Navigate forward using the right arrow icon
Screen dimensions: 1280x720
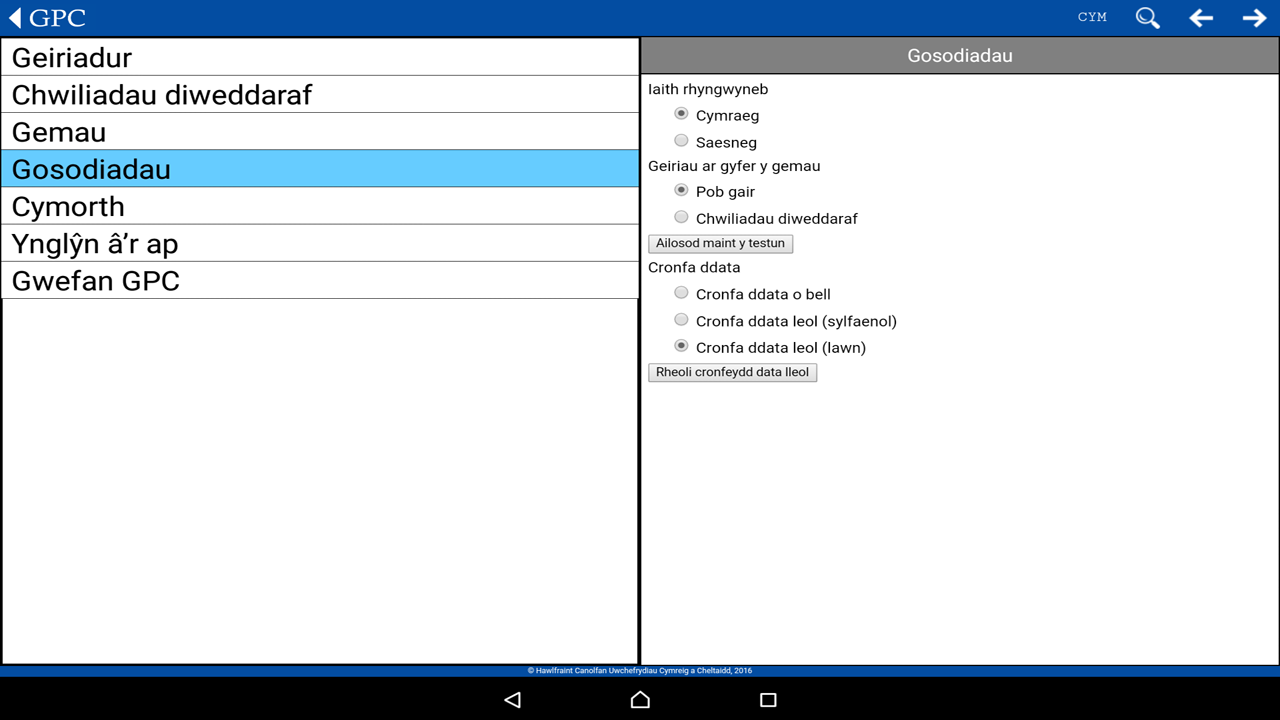tap(1254, 17)
